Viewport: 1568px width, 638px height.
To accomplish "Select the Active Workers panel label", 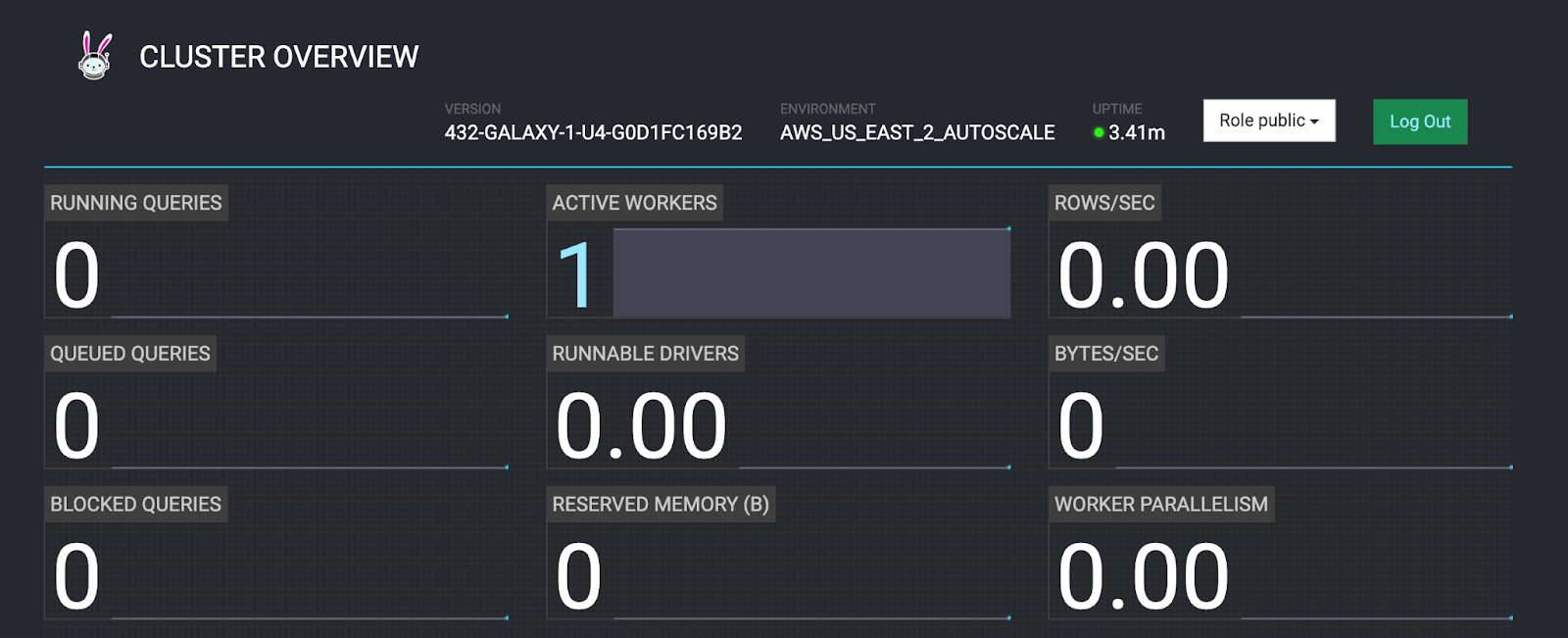I will click(634, 203).
